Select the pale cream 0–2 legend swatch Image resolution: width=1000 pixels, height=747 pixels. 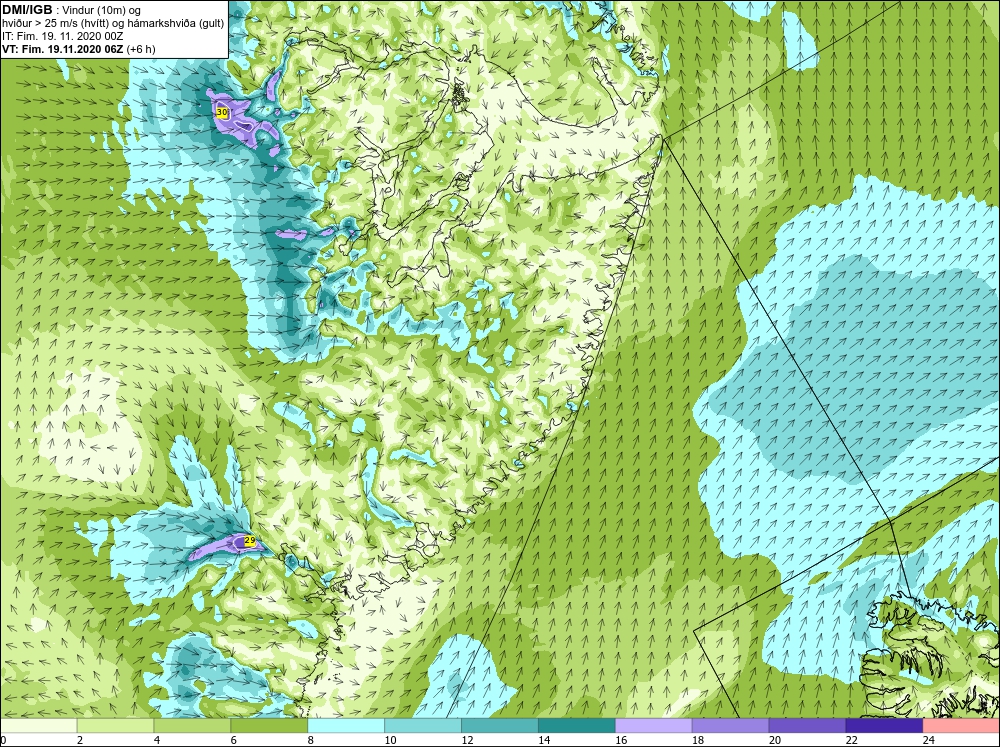coord(38,726)
